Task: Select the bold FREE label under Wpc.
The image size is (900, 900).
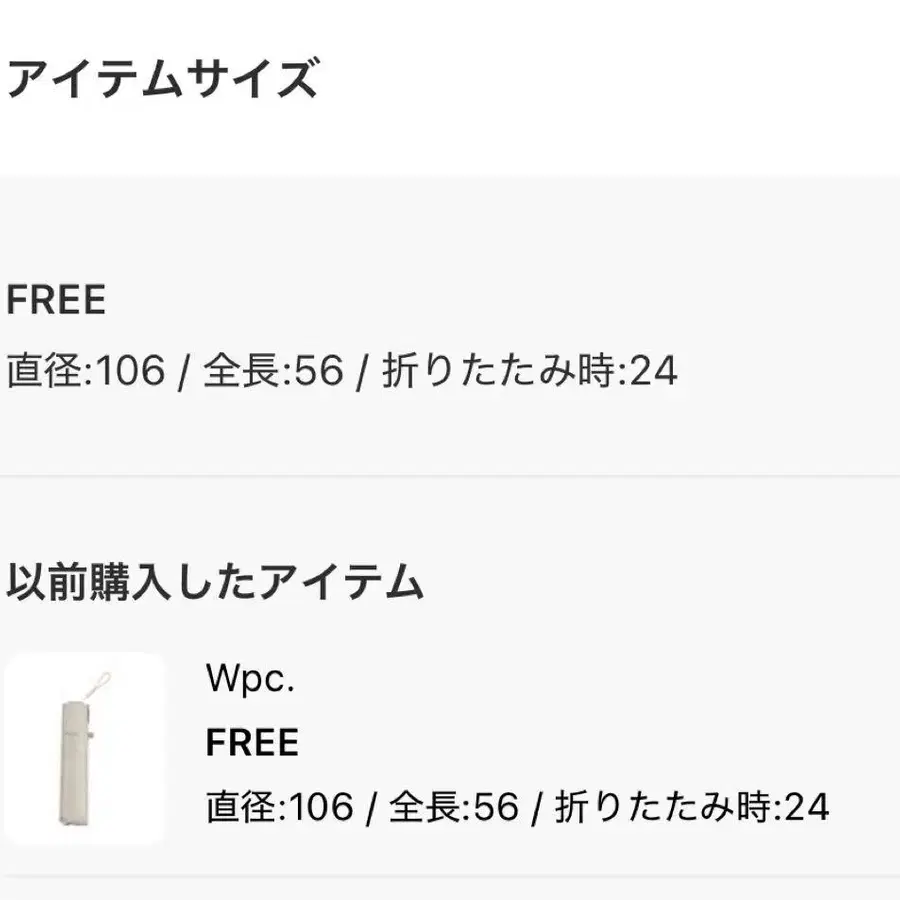Action: tap(253, 742)
